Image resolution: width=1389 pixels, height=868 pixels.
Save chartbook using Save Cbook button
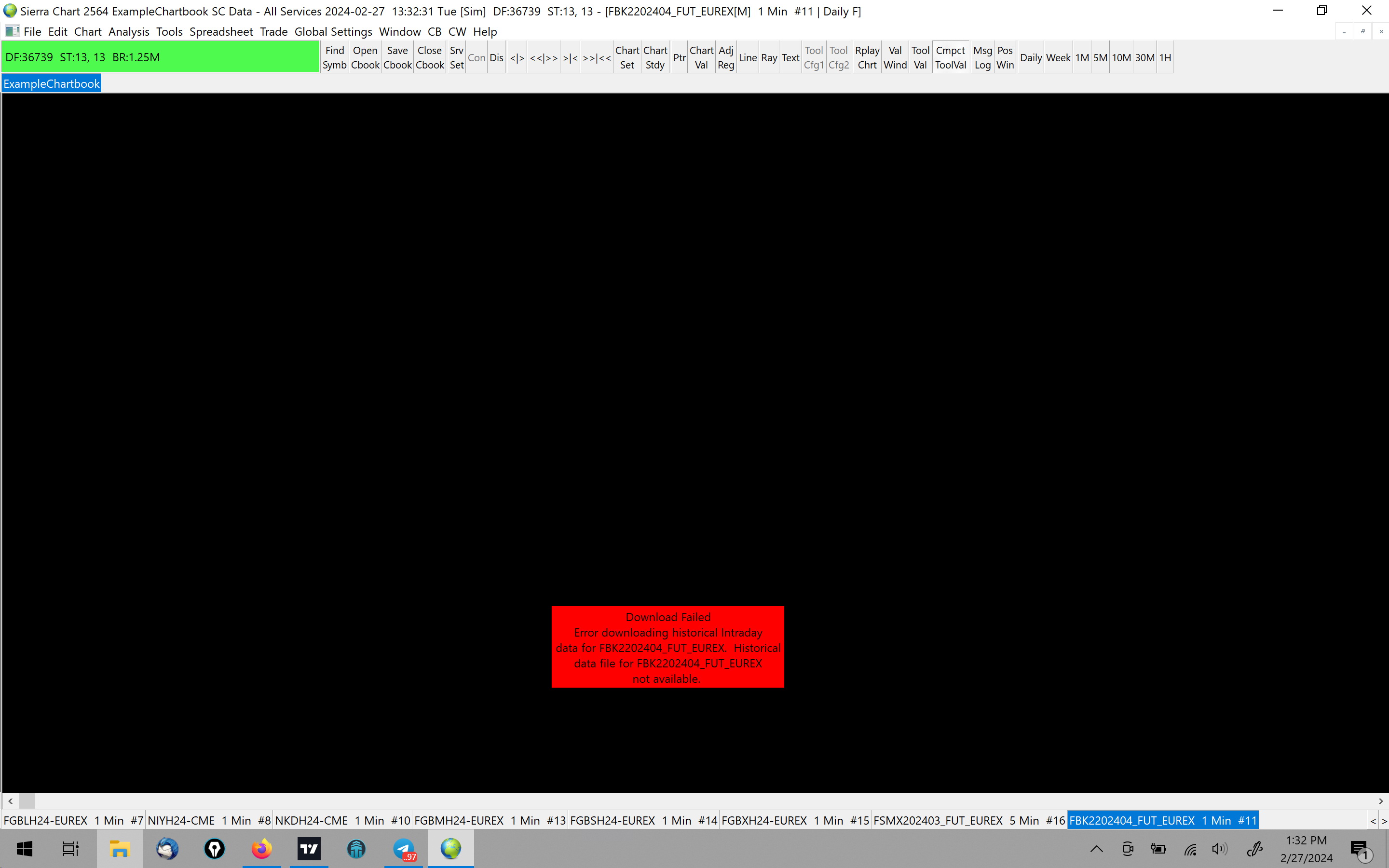coord(397,57)
